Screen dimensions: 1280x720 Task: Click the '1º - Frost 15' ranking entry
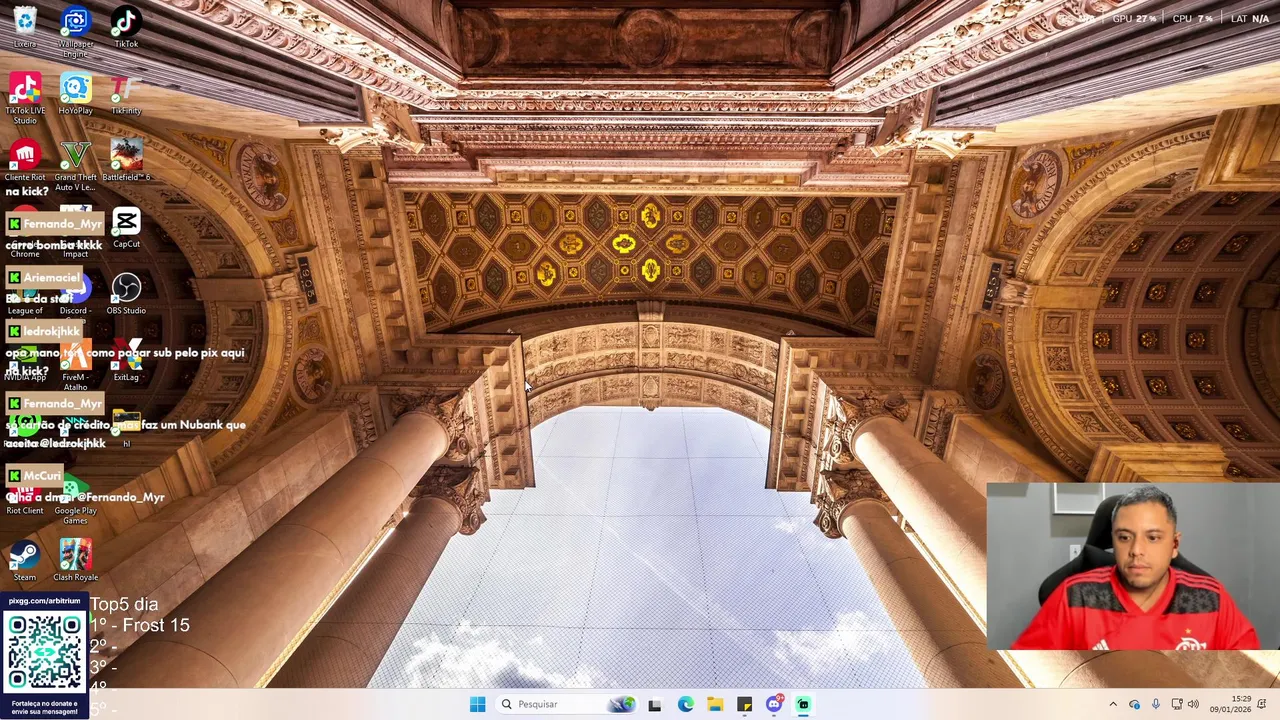click(x=139, y=625)
